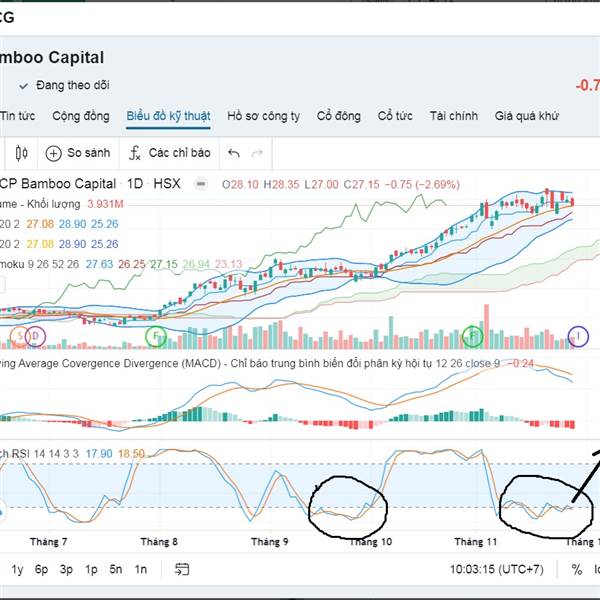Click the closing value C27.15

362,184
